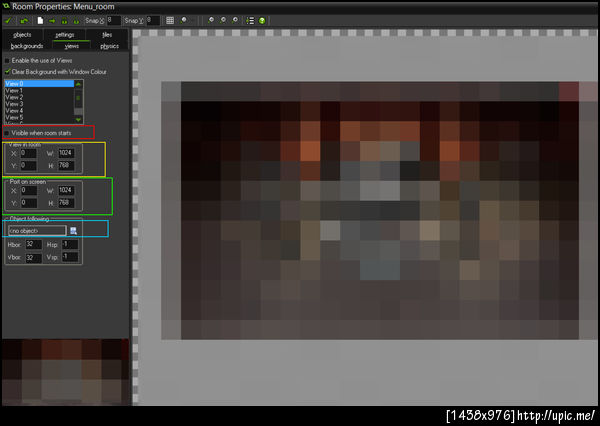Screen dimensions: 600x426
Task: Select View 0 in the view list
Action: 39,83
